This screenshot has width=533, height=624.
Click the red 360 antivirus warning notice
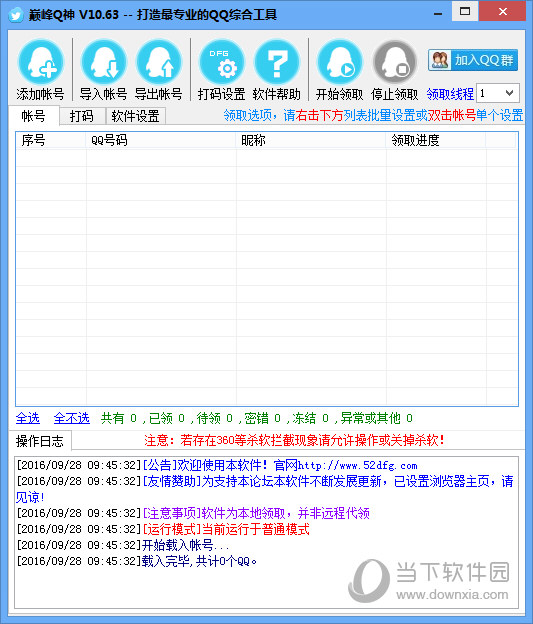pyautogui.click(x=295, y=440)
